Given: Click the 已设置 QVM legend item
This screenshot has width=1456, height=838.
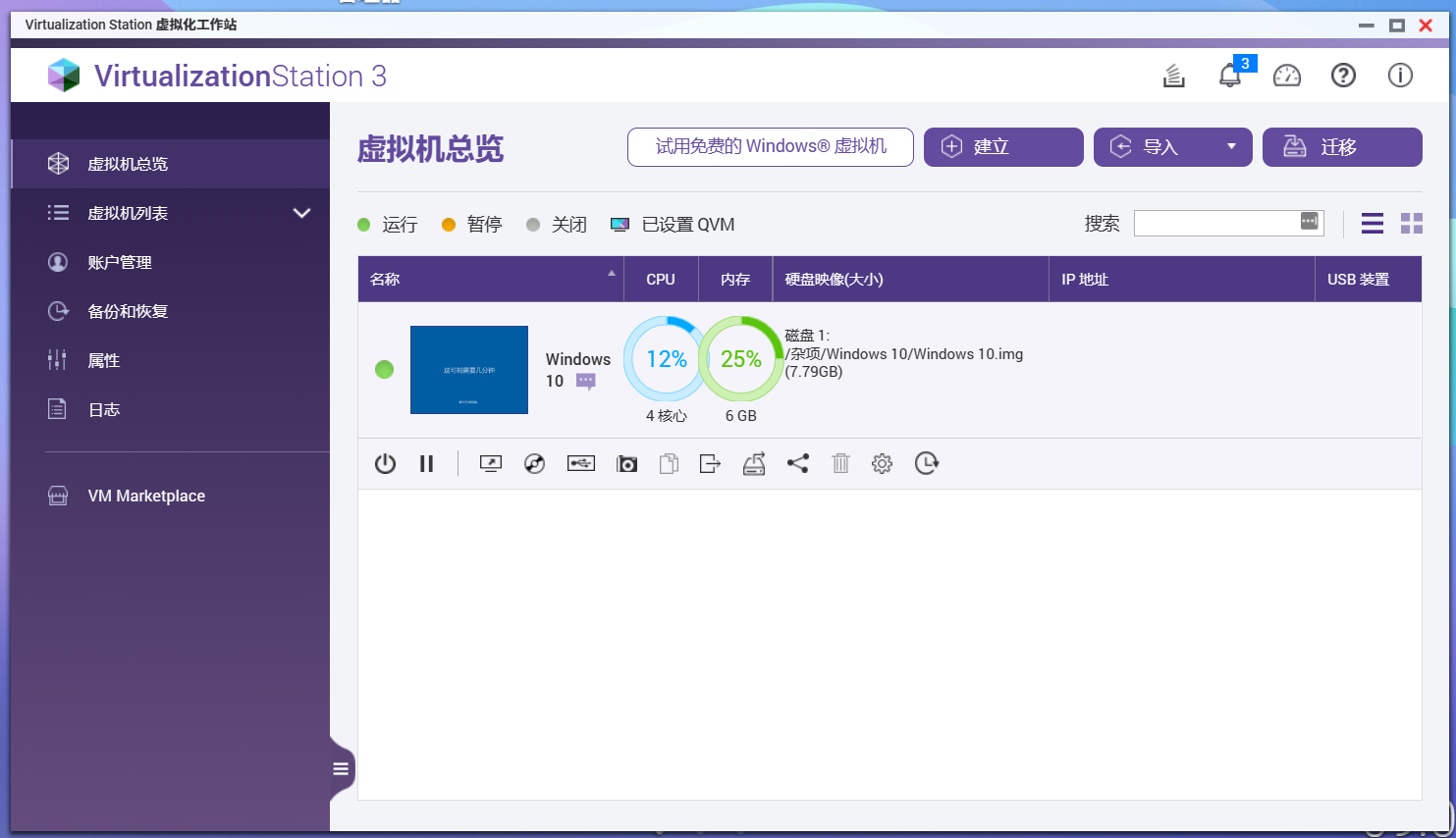Looking at the screenshot, I should point(673,225).
